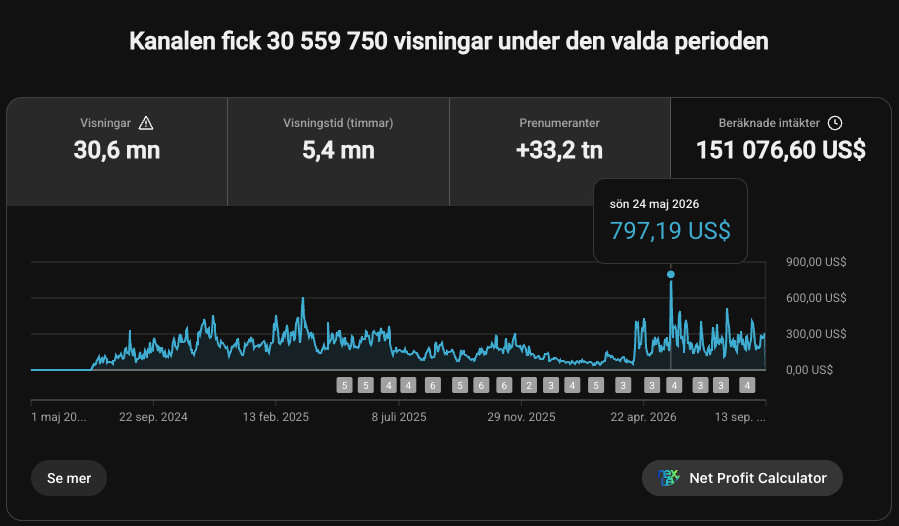Image resolution: width=899 pixels, height=526 pixels.
Task: Click the video marker badge labeled 2
Action: [529, 385]
